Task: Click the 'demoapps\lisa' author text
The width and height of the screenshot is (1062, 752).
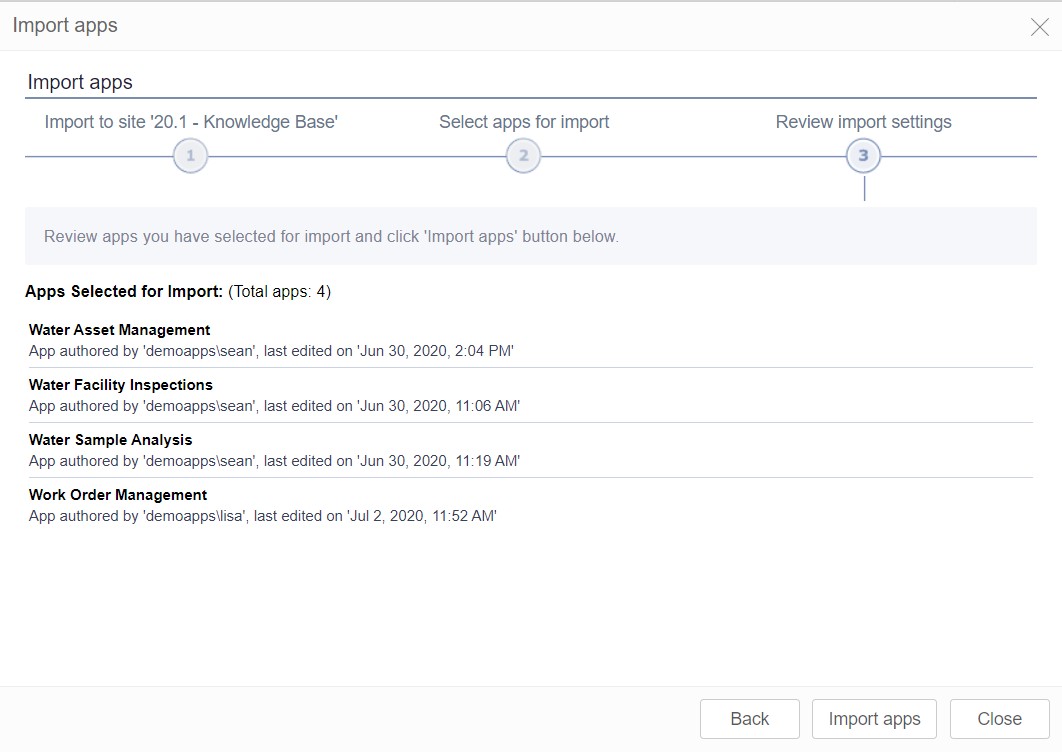Action: click(x=252, y=516)
